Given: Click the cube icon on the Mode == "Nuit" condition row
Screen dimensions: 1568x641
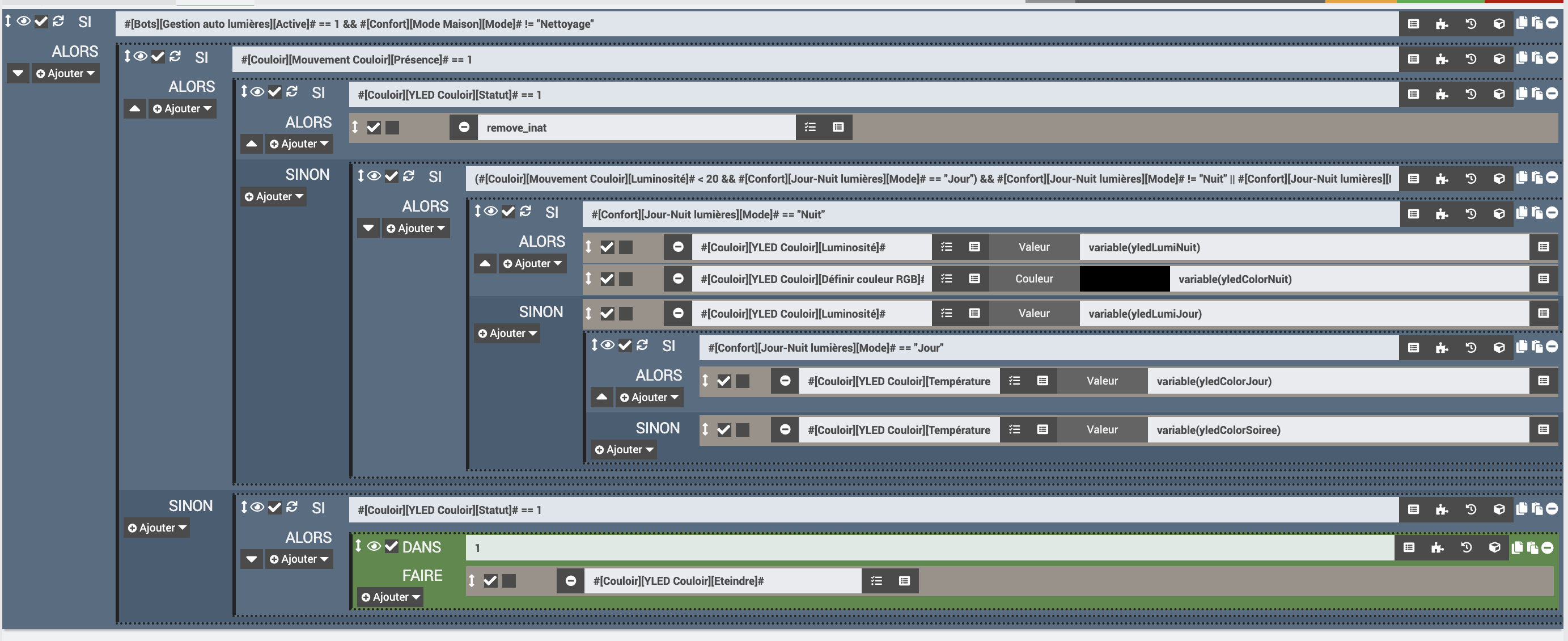Looking at the screenshot, I should tap(1499, 213).
